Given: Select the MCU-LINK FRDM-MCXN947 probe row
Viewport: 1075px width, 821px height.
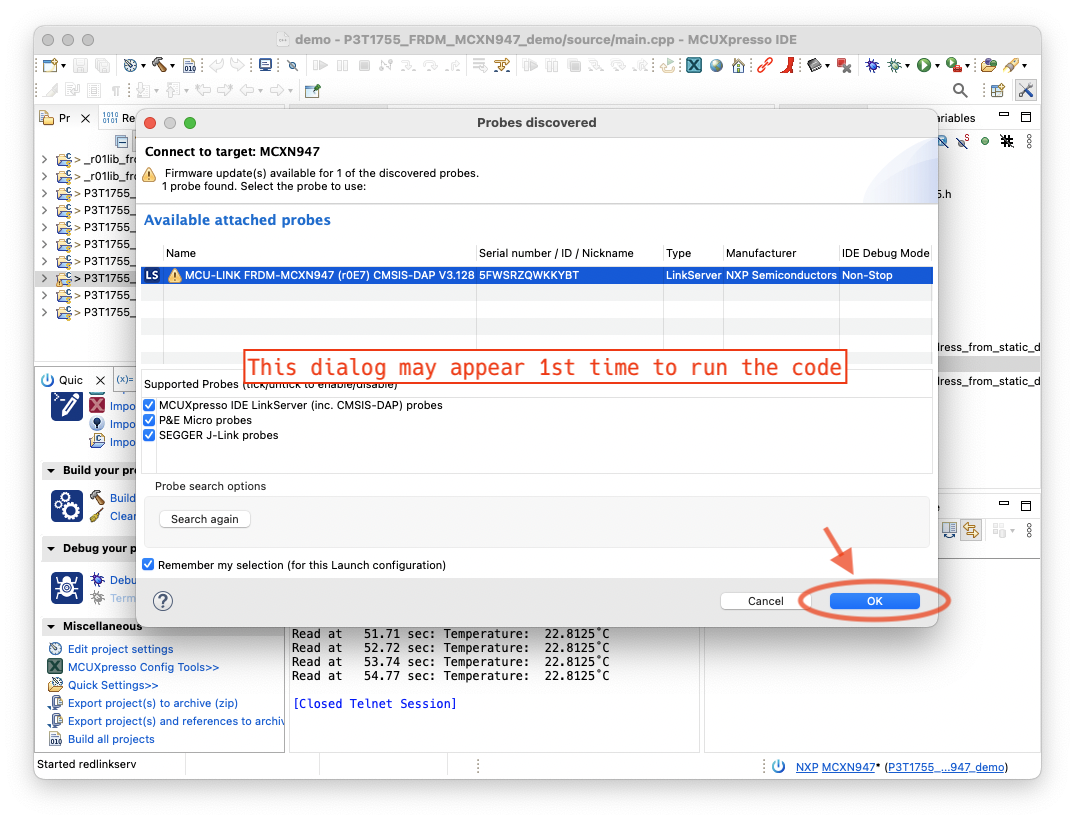Looking at the screenshot, I should click(x=537, y=275).
